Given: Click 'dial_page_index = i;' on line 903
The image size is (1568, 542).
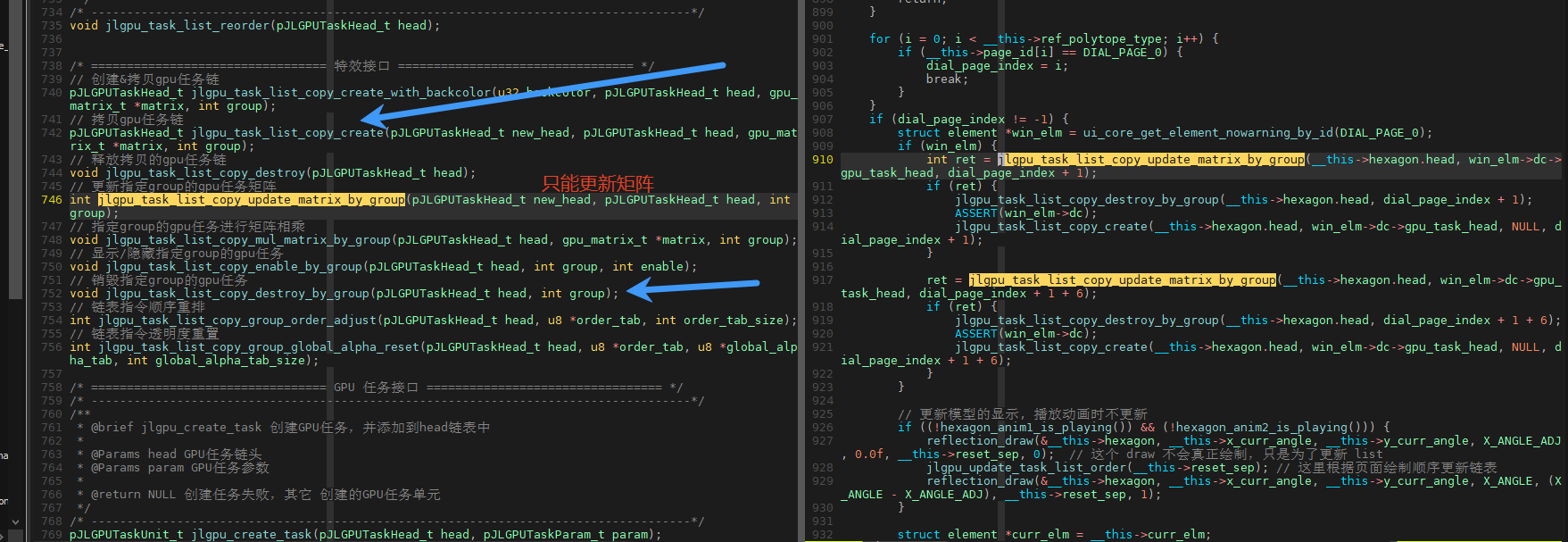Looking at the screenshot, I should tap(997, 66).
